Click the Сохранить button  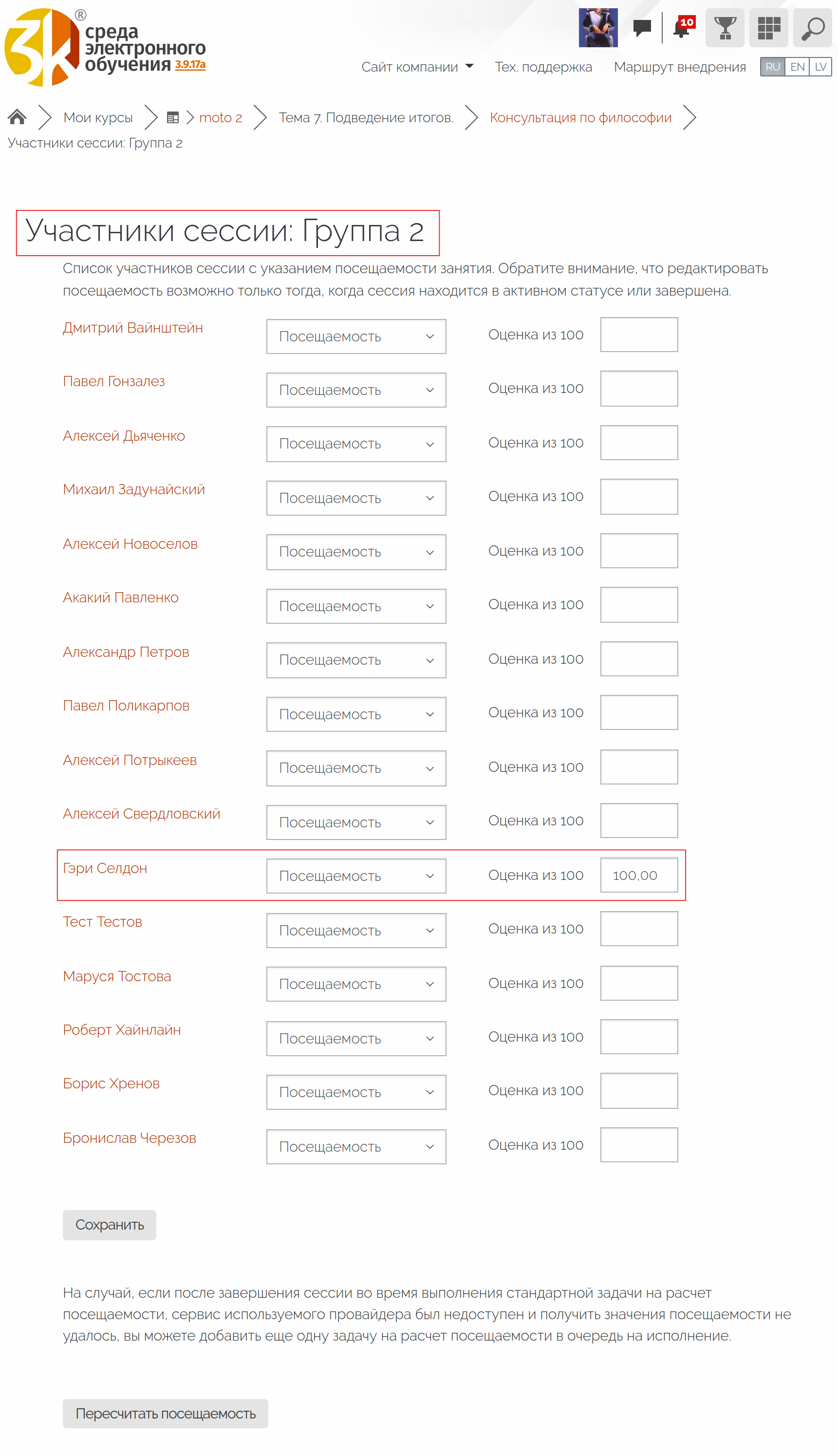pos(110,1225)
